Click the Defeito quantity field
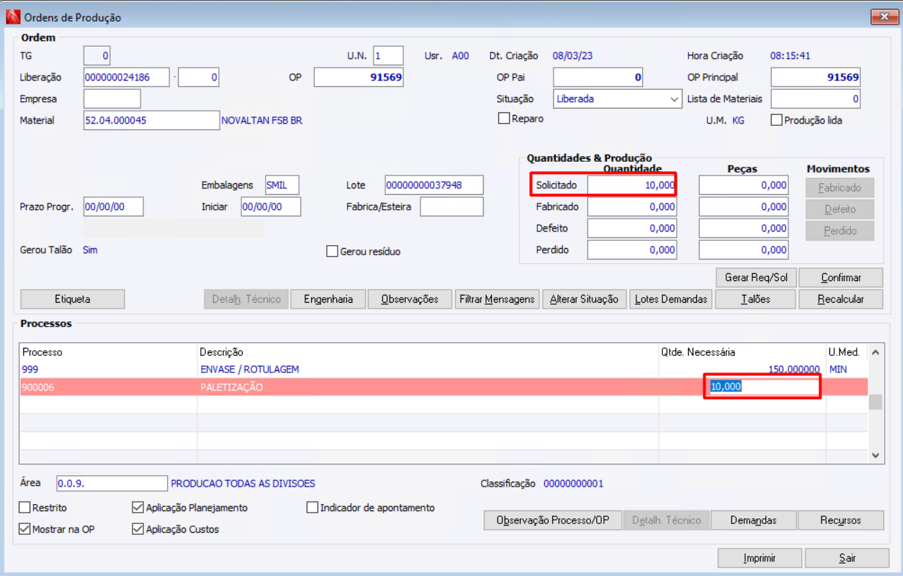This screenshot has height=576, width=903. pos(632,228)
